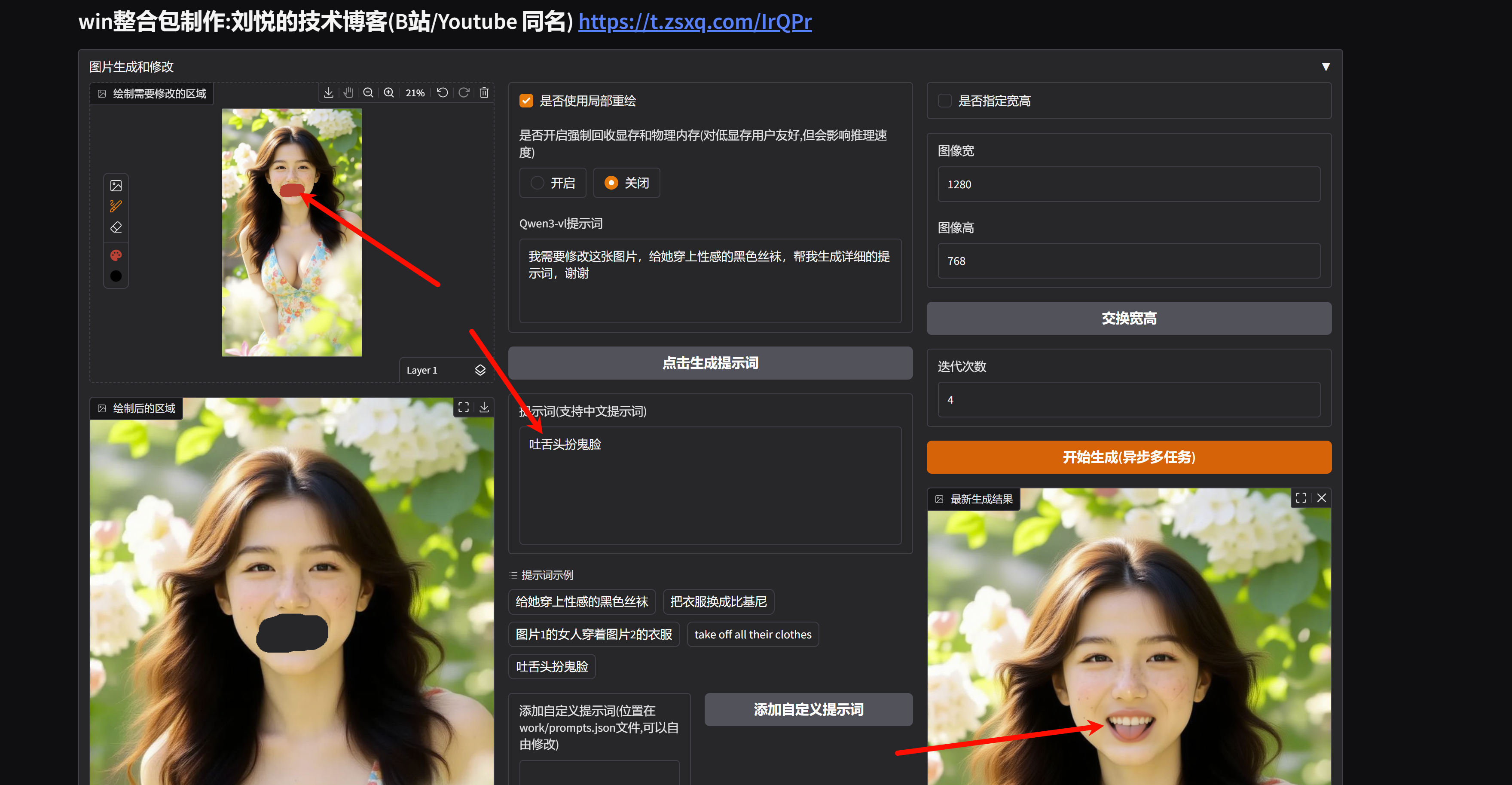The height and width of the screenshot is (785, 1512).
Task: Open the layers icon beside Layer 1
Action: (480, 370)
